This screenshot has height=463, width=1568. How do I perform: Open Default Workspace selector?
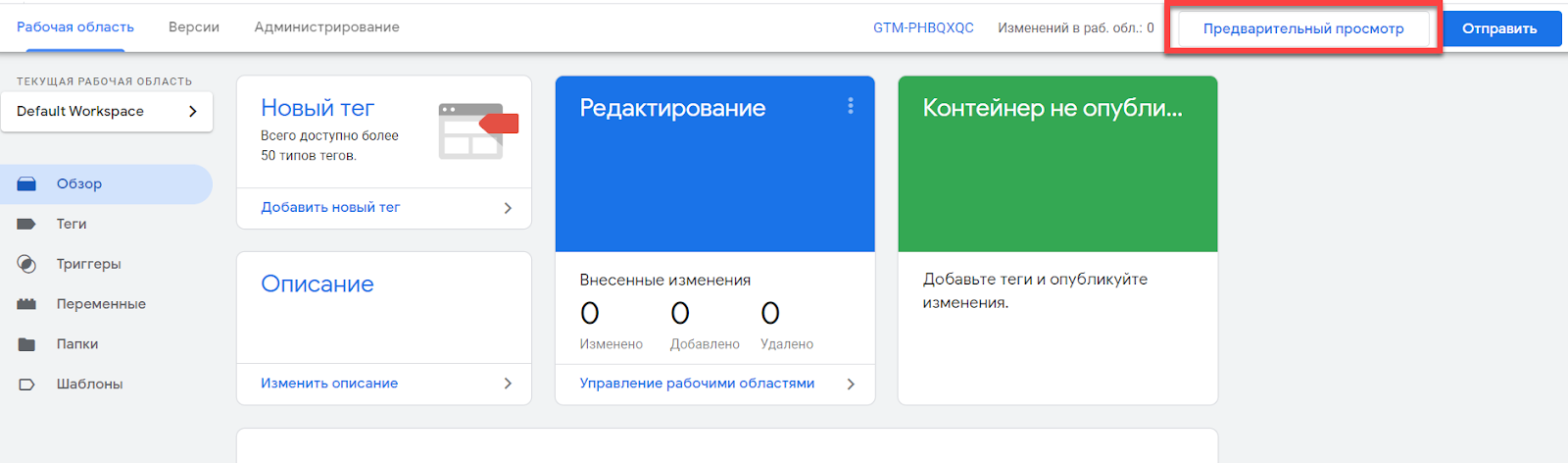point(107,111)
